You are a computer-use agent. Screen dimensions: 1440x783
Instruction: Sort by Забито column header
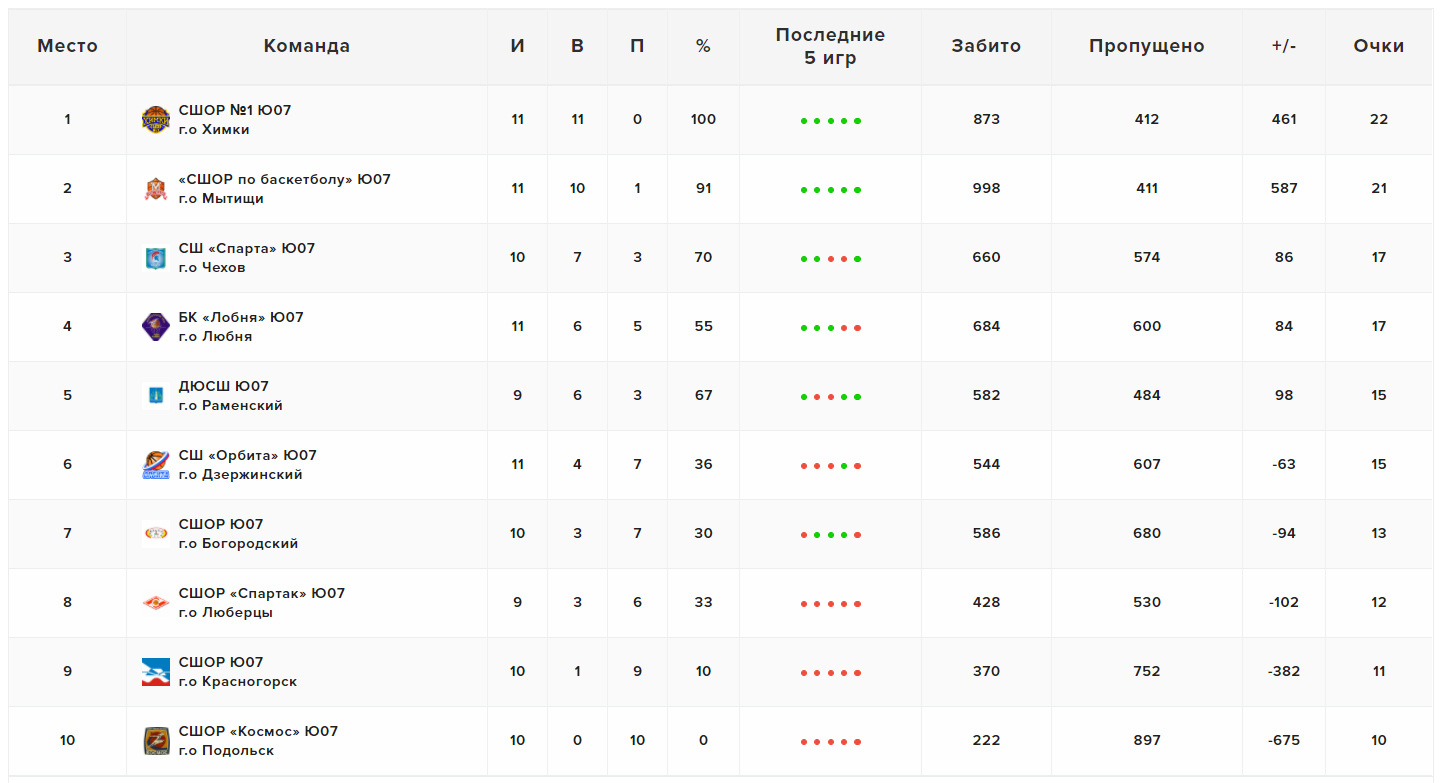tap(986, 46)
